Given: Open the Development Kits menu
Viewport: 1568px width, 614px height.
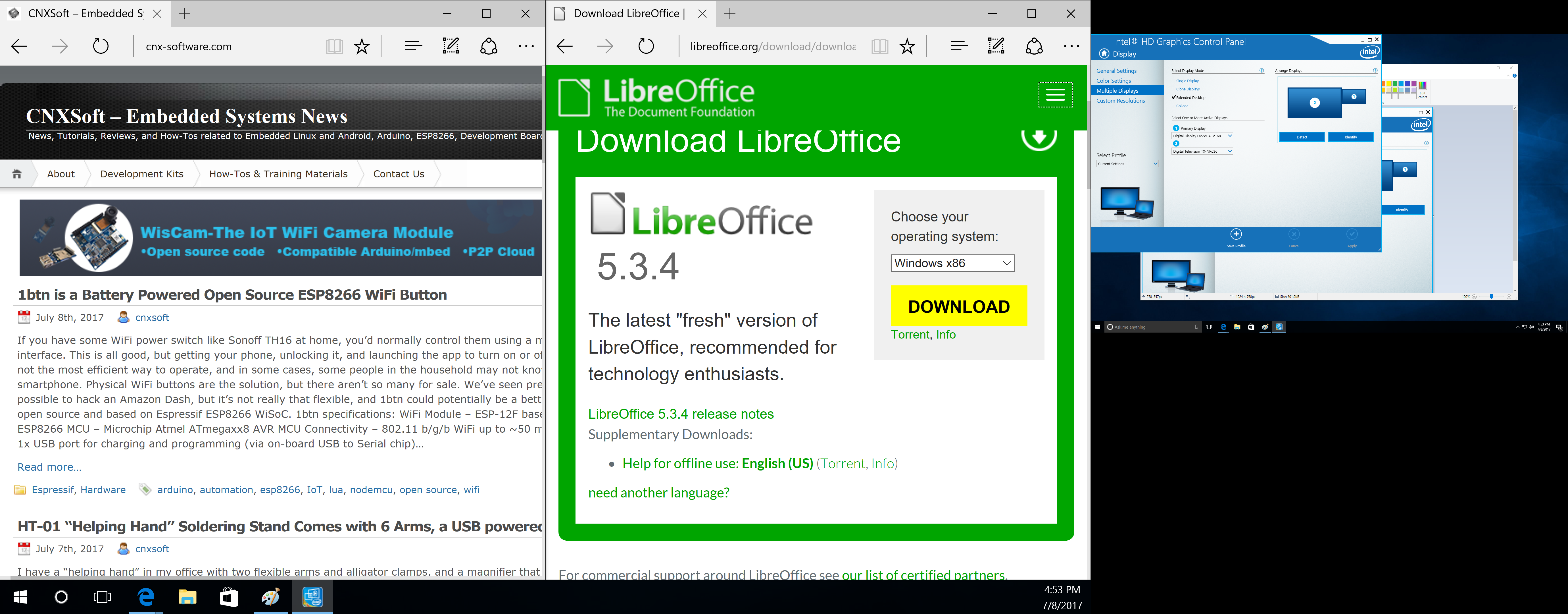Looking at the screenshot, I should coord(142,174).
